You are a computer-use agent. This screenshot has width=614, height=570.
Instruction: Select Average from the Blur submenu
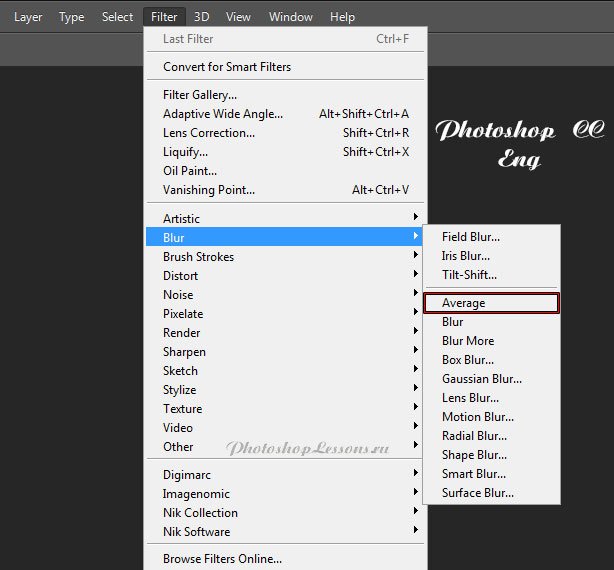[464, 303]
